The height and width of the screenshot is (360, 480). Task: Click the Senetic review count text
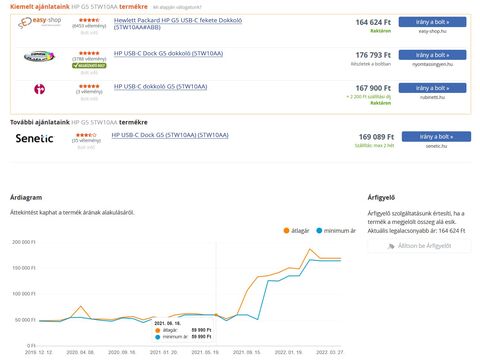86,141
